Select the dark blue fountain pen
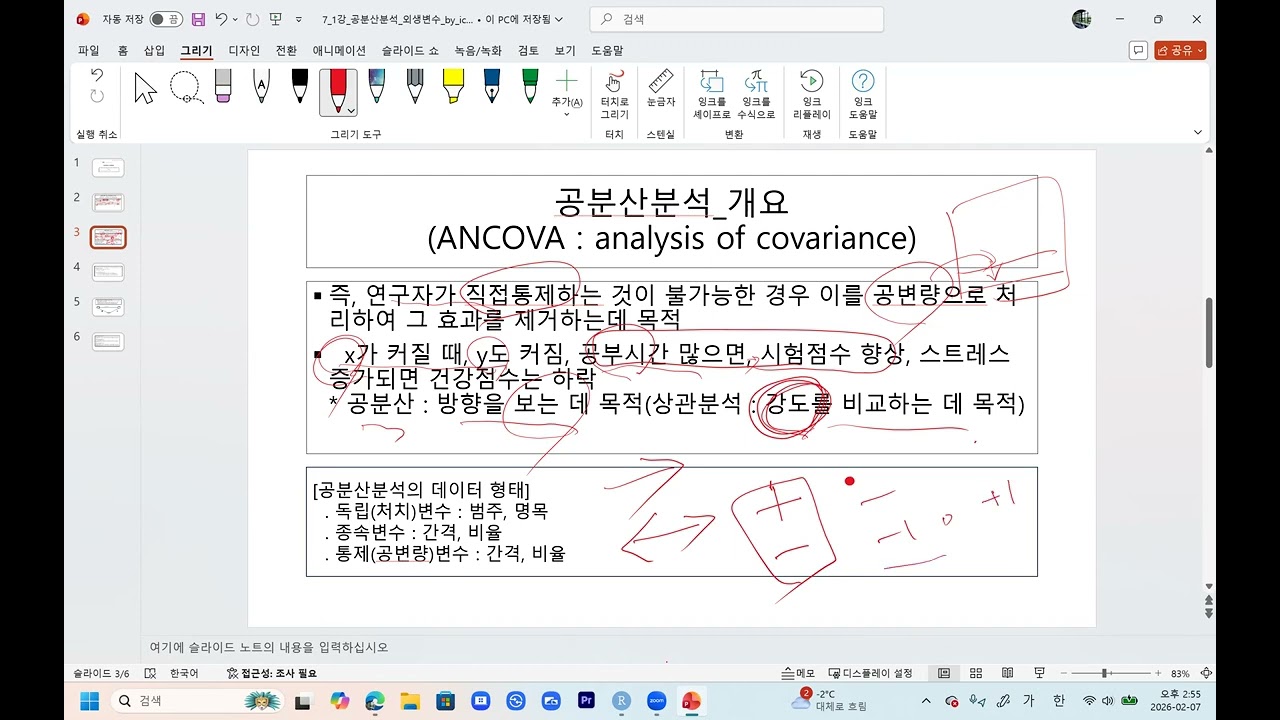Image resolution: width=1280 pixels, height=720 pixels. pos(491,85)
